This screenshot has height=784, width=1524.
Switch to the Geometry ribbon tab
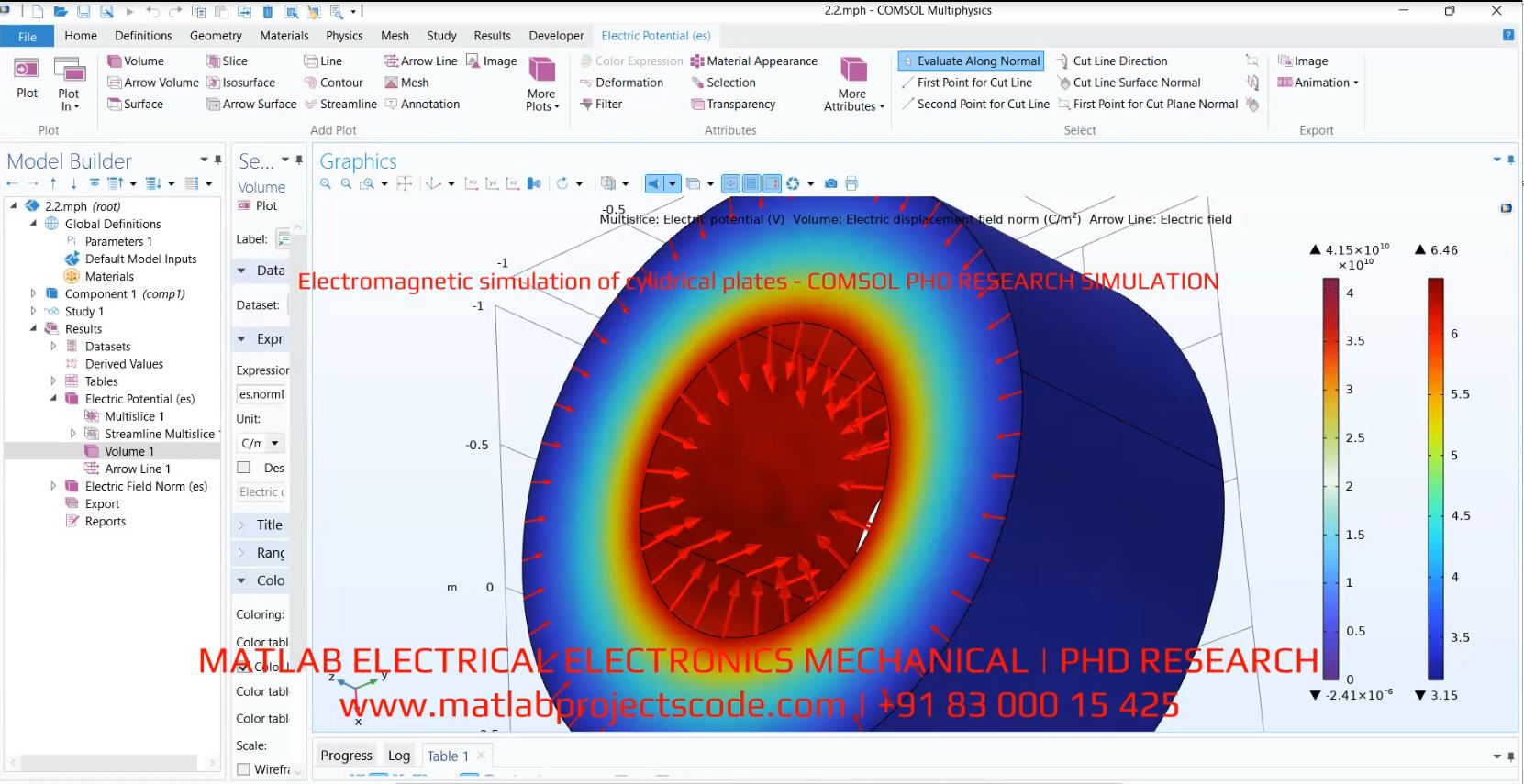(216, 36)
